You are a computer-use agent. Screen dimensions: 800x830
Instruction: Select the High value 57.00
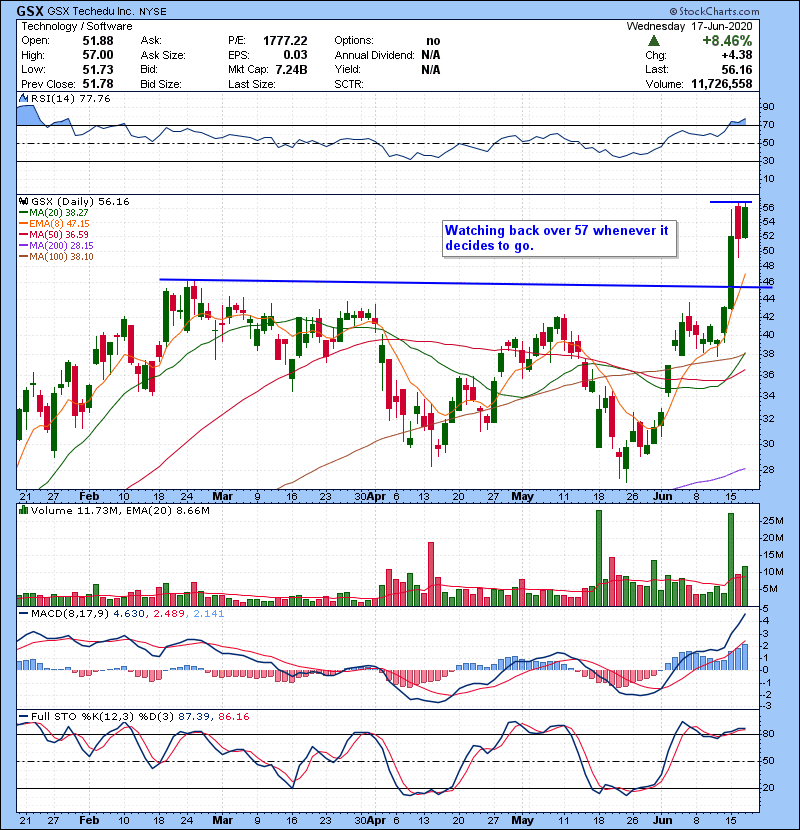98,55
